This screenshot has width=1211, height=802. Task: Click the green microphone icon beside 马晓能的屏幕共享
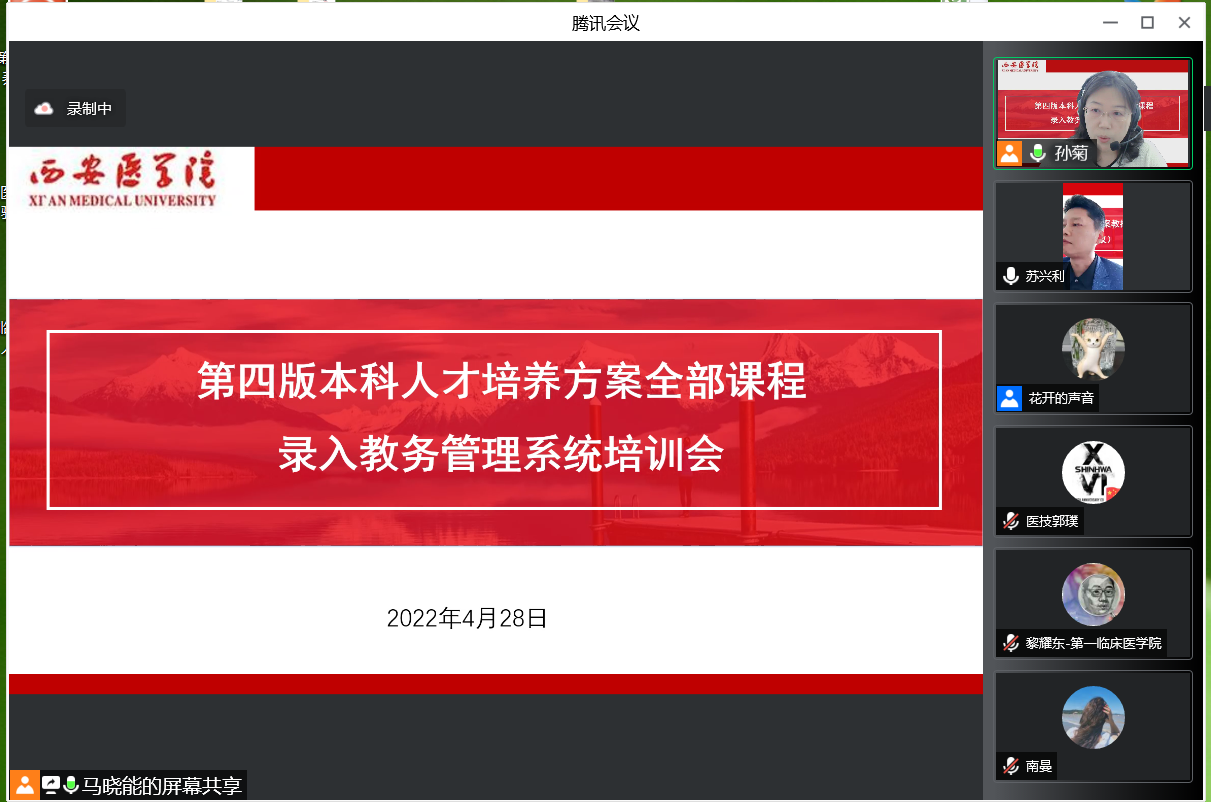tap(71, 785)
